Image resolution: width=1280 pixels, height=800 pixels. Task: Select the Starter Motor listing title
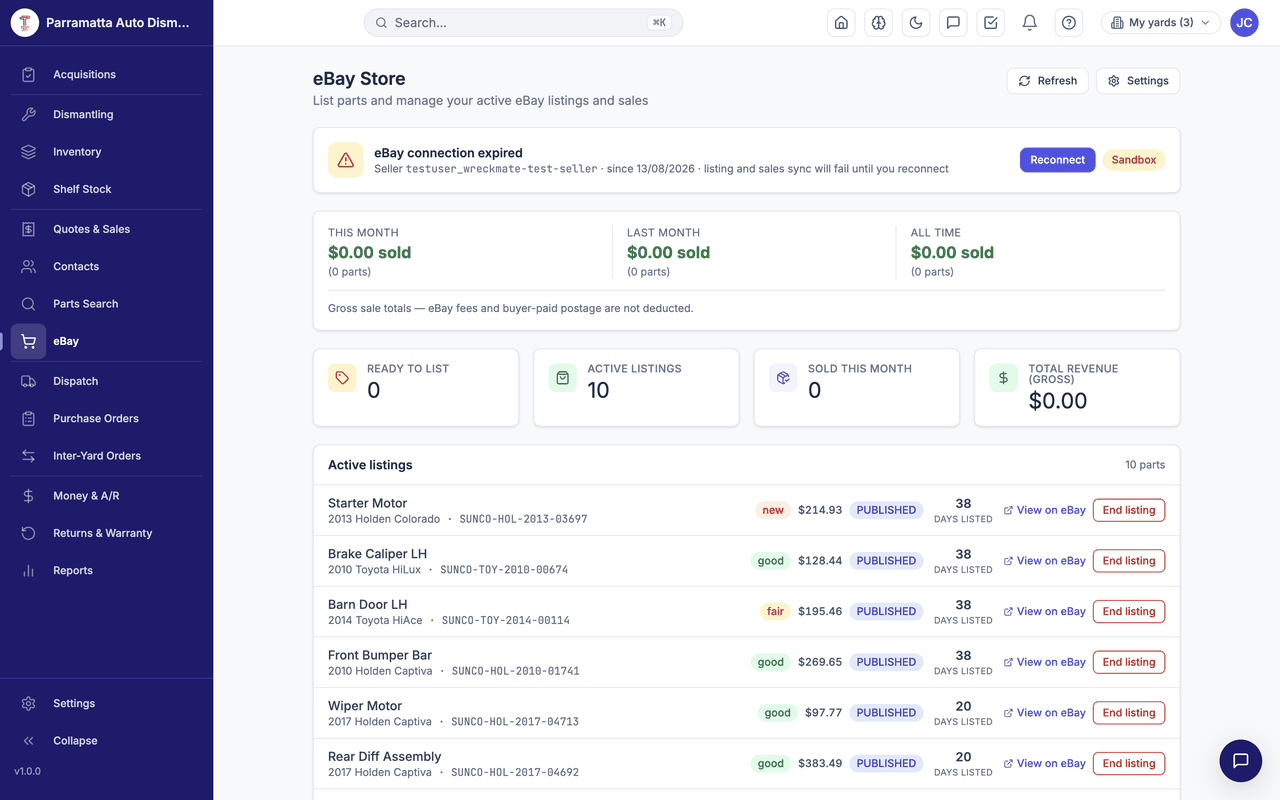[x=368, y=503]
